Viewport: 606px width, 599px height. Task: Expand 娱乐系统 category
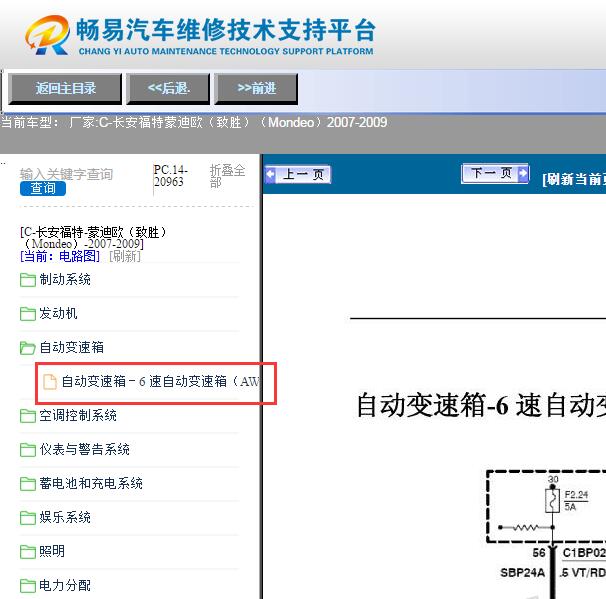click(65, 517)
